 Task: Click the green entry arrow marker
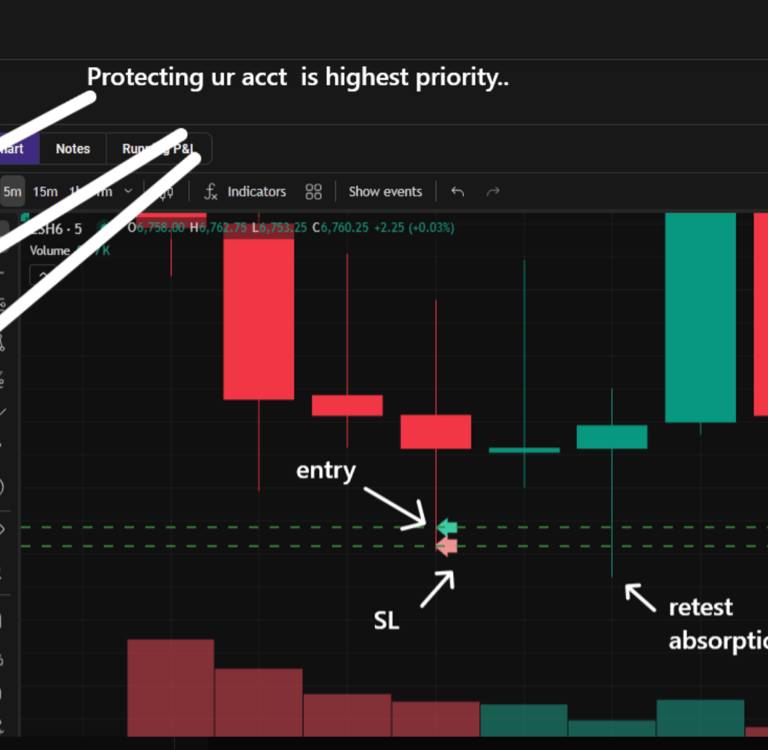447,527
